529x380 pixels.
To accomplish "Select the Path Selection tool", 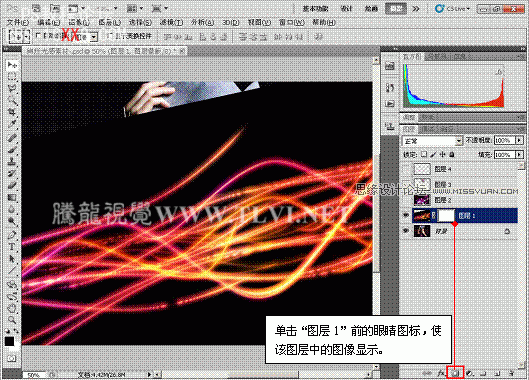I will click(x=12, y=259).
